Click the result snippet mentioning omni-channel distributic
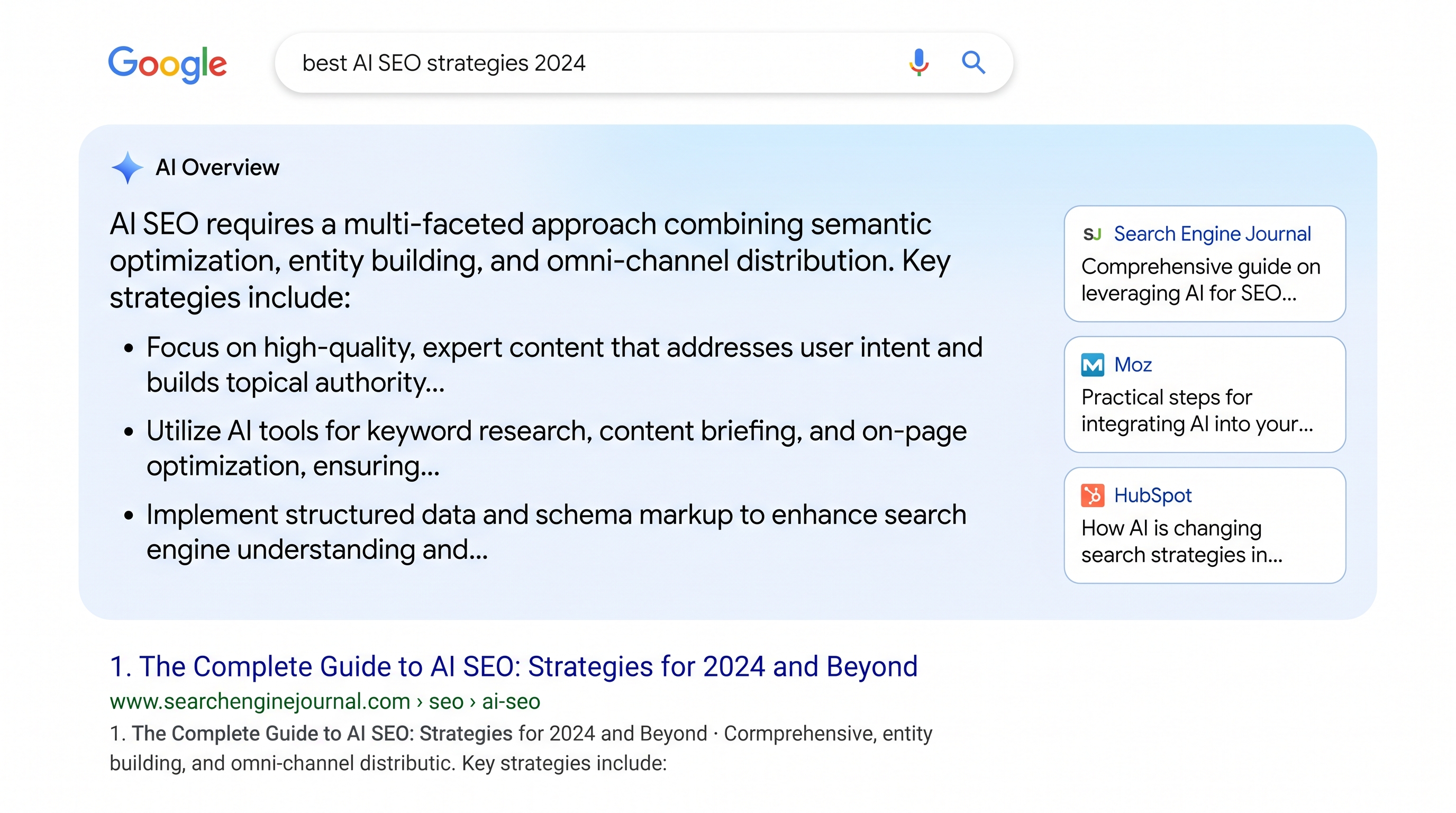 (521, 748)
